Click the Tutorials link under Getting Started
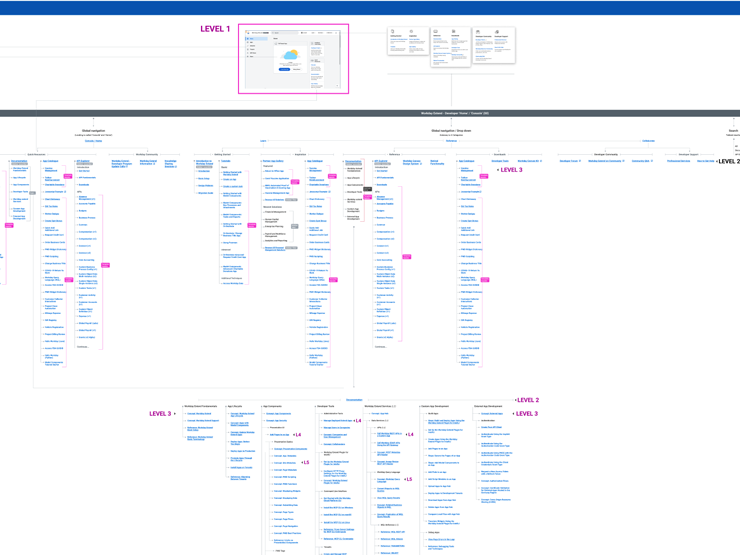 coord(226,161)
